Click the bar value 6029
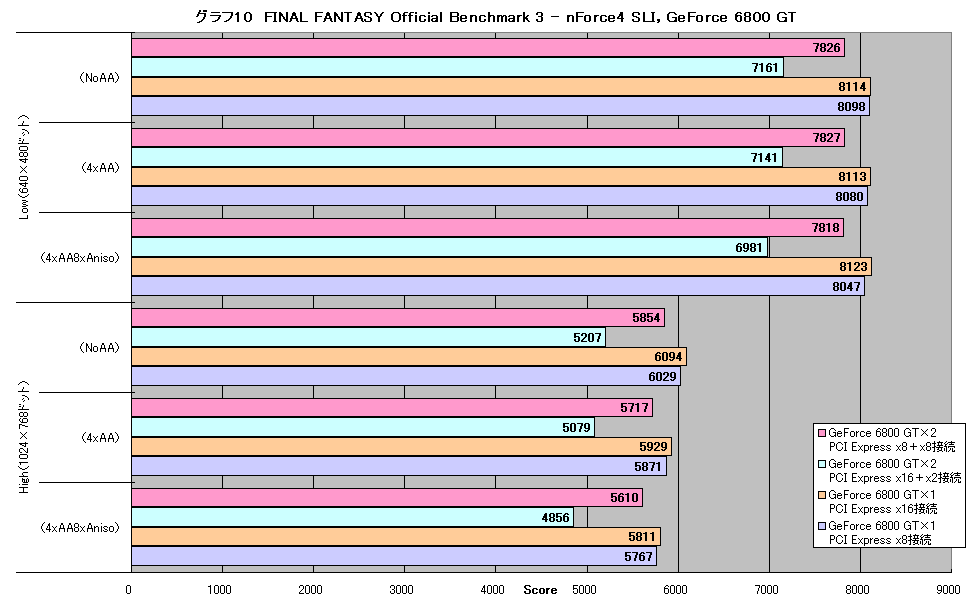 [662, 376]
